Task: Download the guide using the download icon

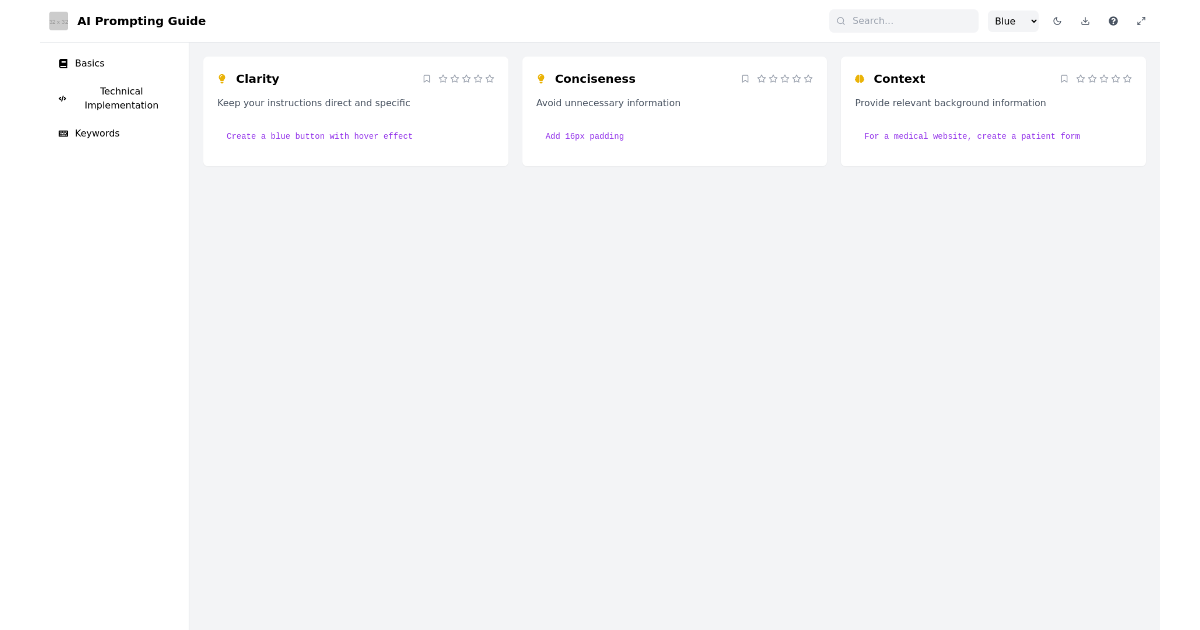Action: tap(1085, 20)
